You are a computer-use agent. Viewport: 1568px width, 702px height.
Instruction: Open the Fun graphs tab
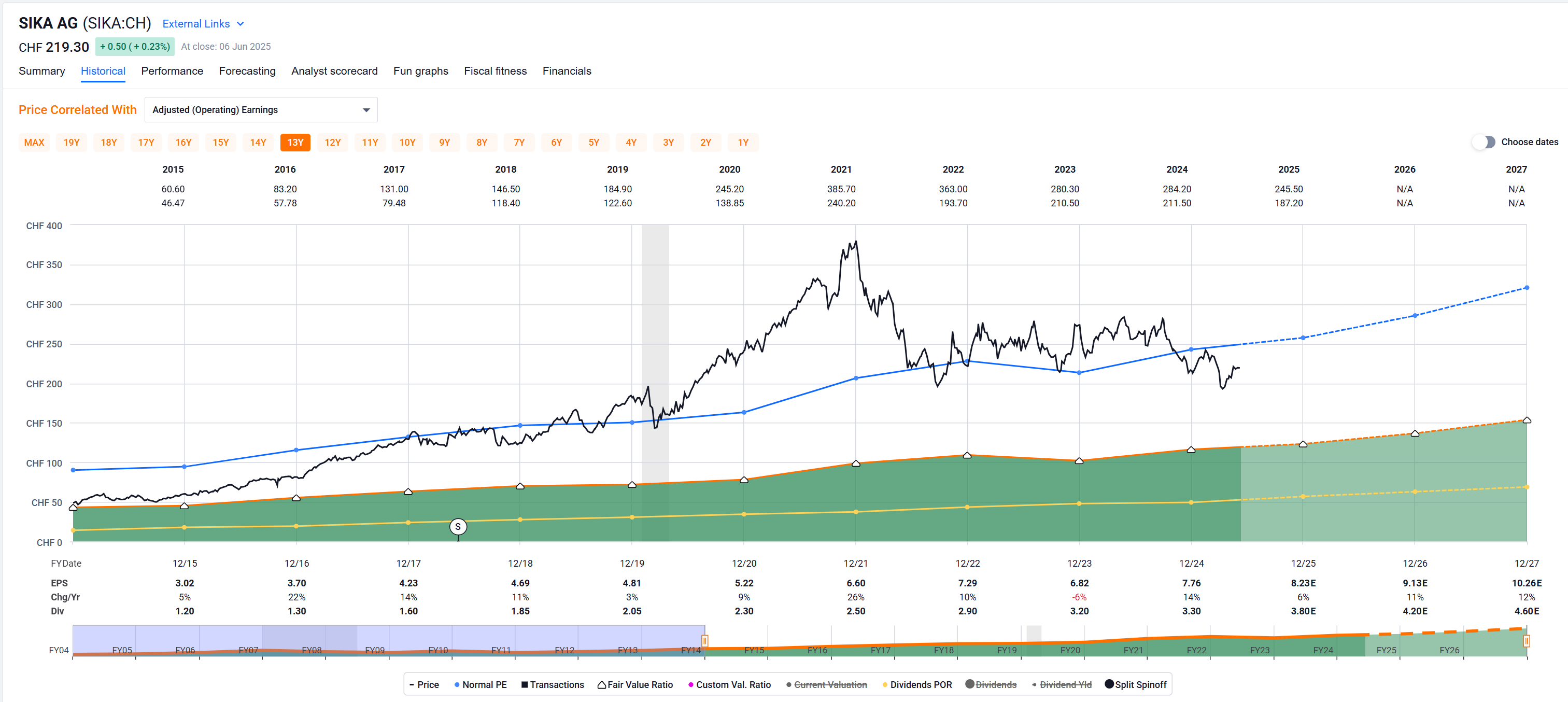[x=420, y=71]
